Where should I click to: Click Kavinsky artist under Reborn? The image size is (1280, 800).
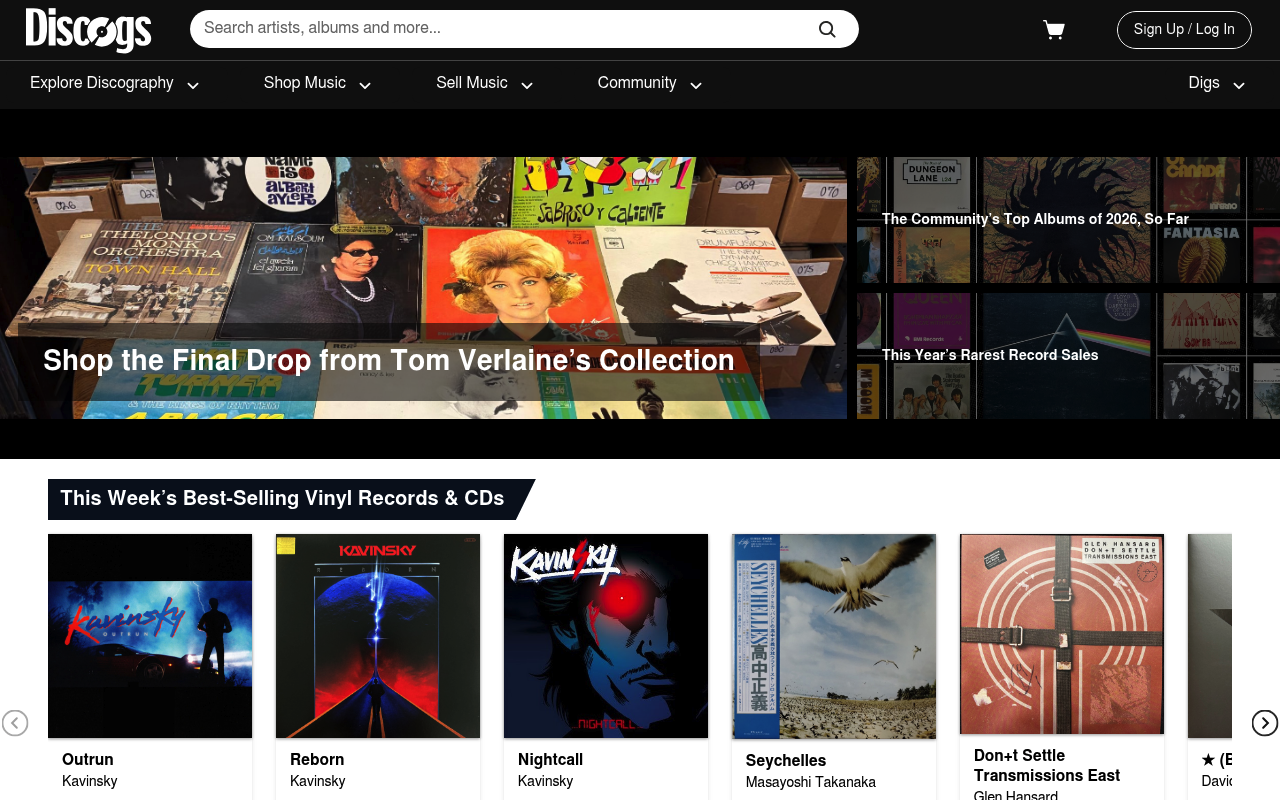pyautogui.click(x=318, y=782)
